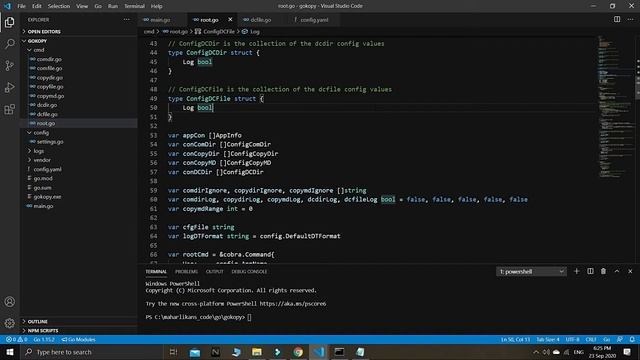This screenshot has width=640, height=360.
Task: Open the Terminal menu
Action: [x=134, y=6]
